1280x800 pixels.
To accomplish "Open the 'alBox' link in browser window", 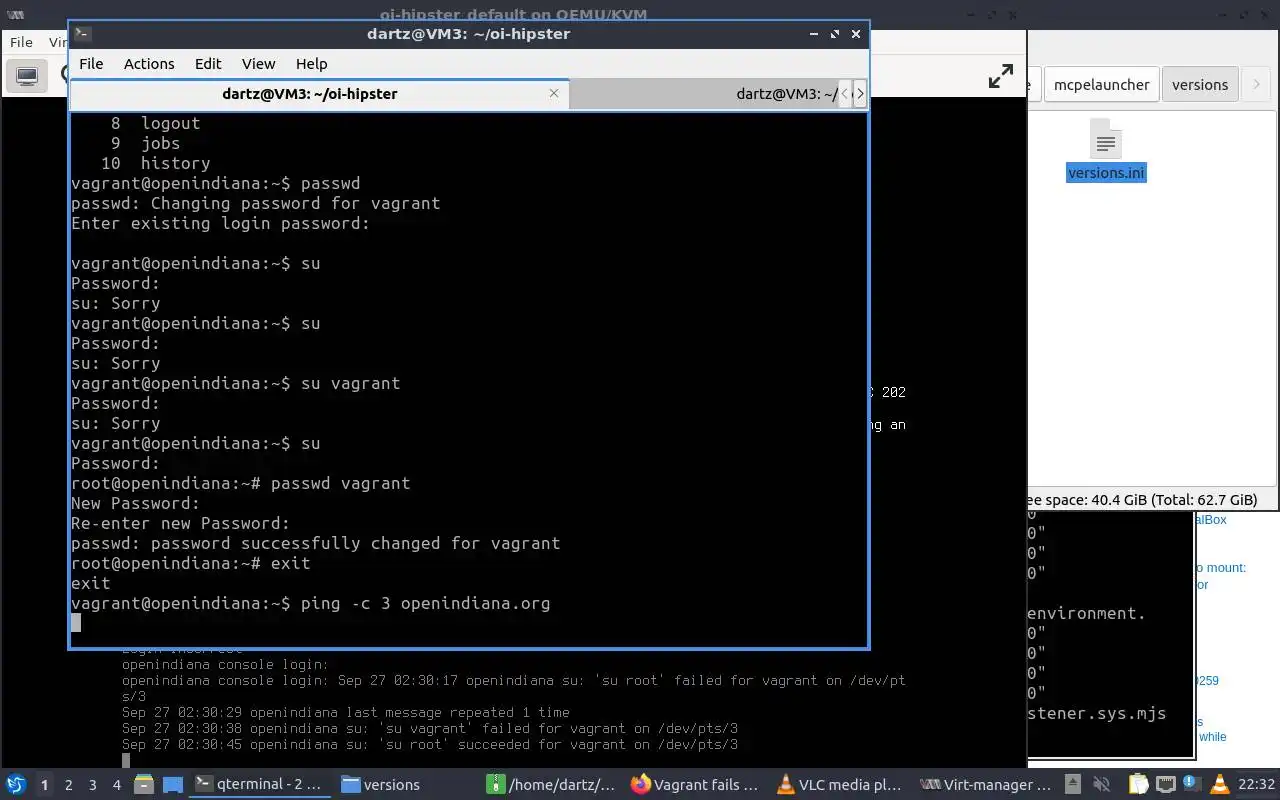I will click(1211, 520).
